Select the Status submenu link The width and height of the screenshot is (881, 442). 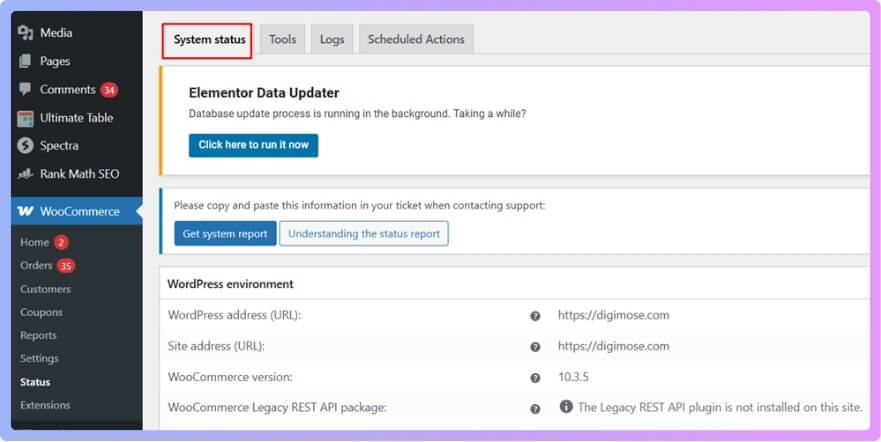tap(35, 382)
